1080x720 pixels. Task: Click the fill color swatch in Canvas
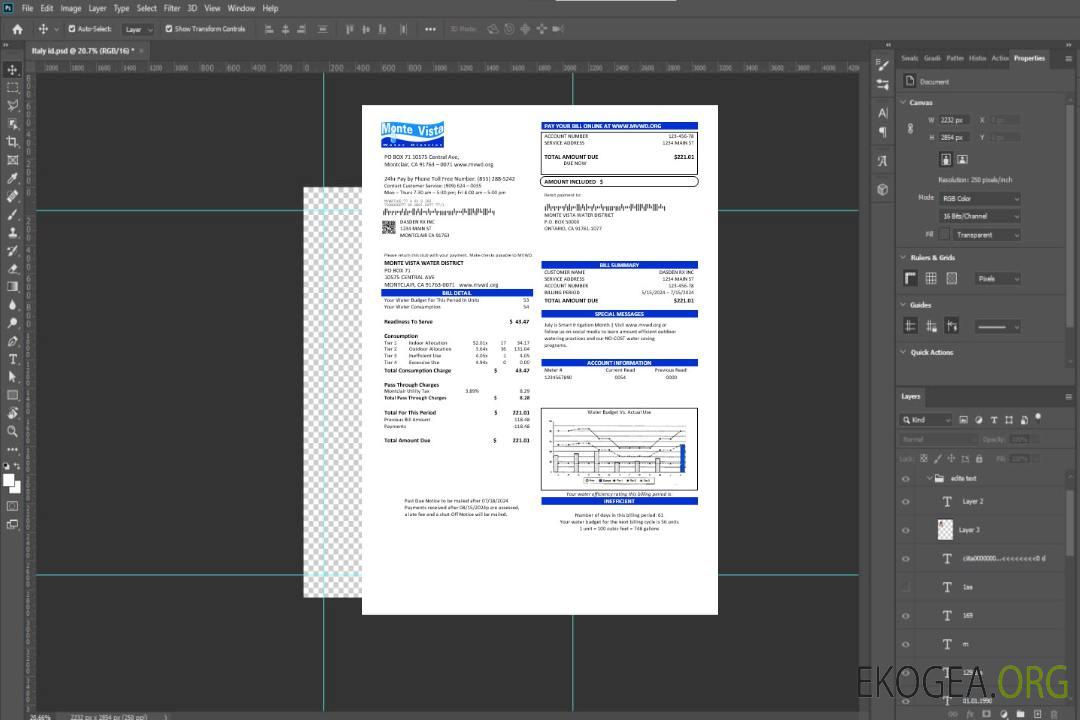(945, 235)
